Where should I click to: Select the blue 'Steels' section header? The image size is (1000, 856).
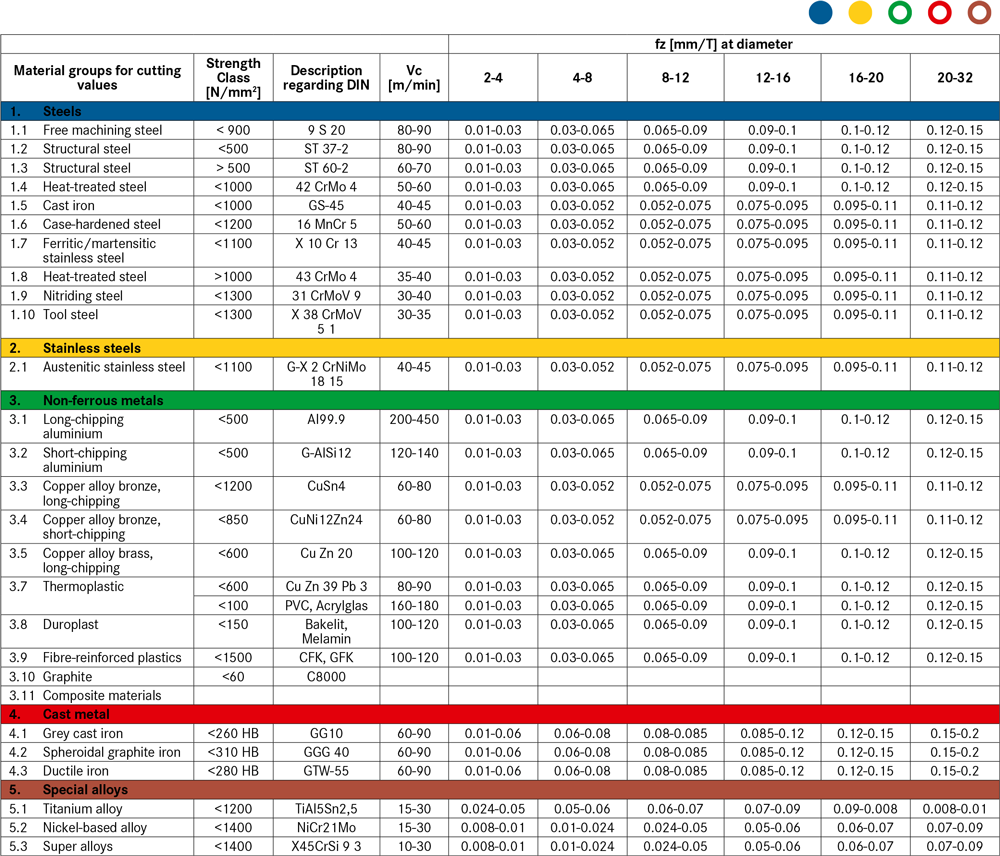500,111
